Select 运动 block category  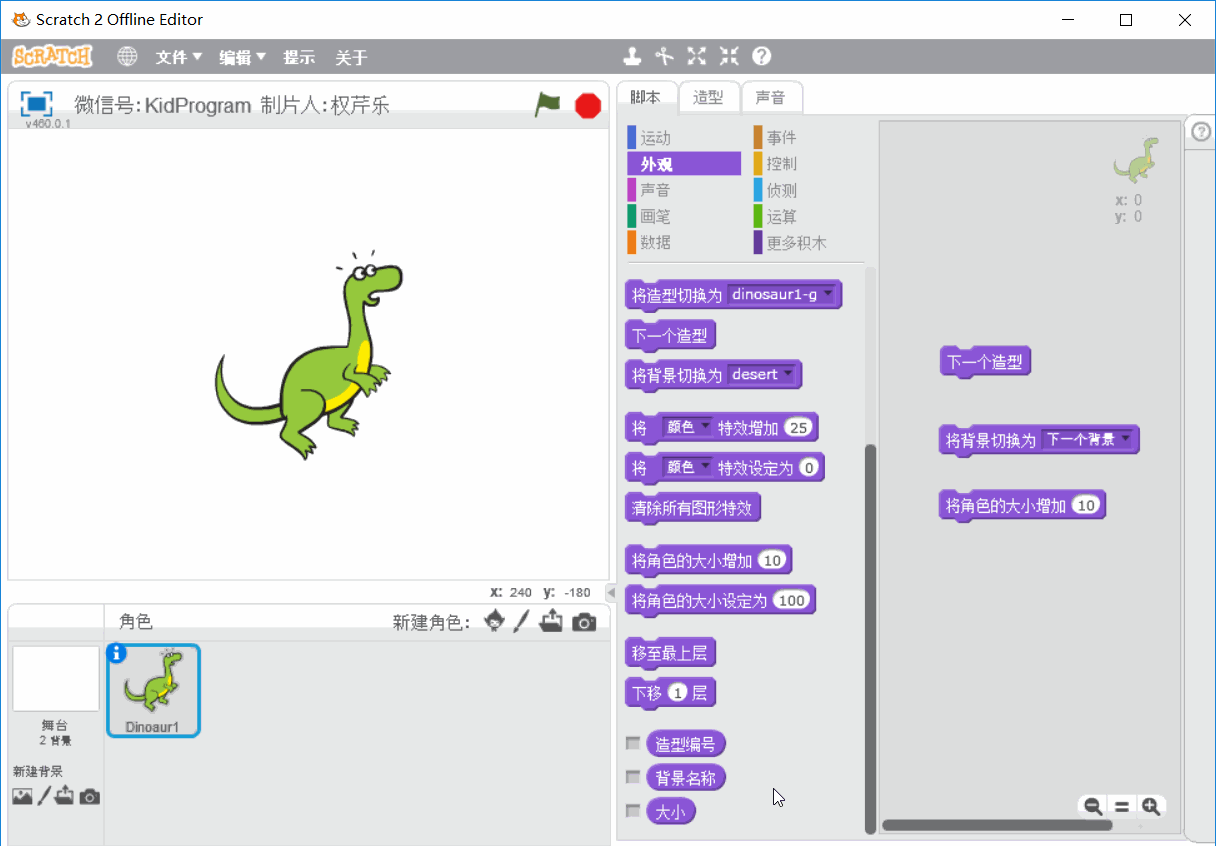click(x=684, y=138)
